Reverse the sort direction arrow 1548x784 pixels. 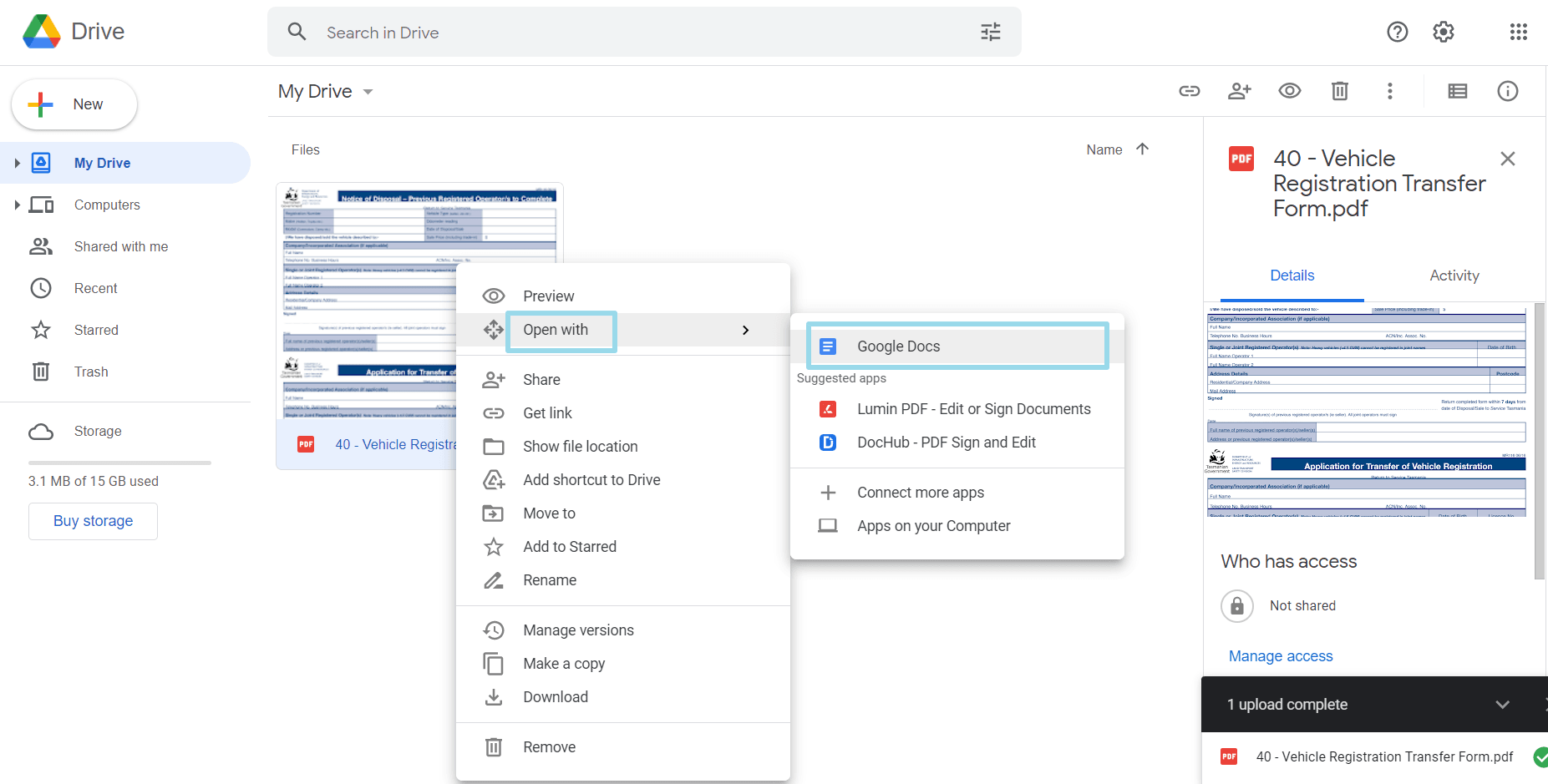coord(1143,149)
